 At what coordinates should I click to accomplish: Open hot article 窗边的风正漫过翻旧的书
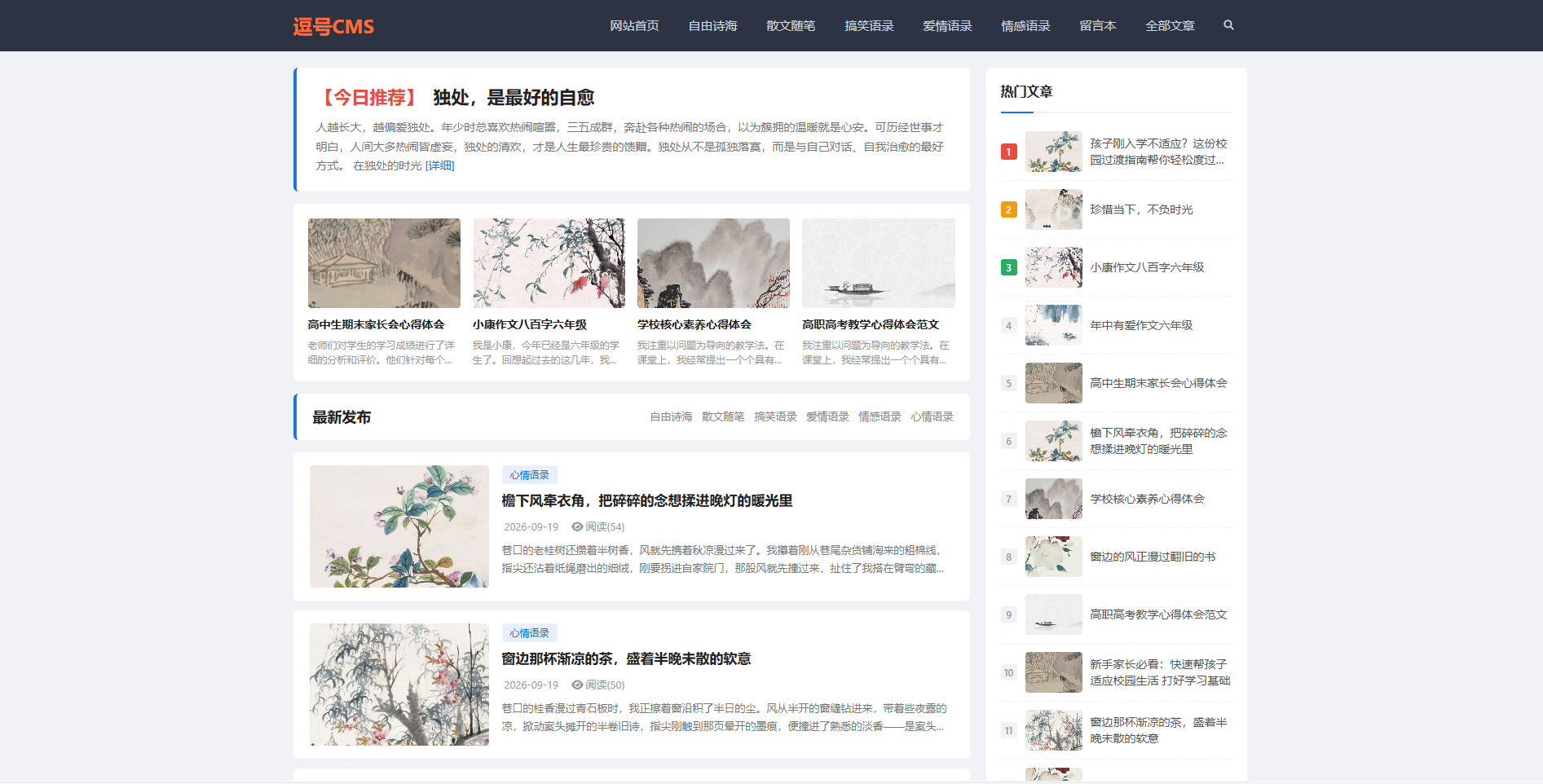click(1153, 557)
